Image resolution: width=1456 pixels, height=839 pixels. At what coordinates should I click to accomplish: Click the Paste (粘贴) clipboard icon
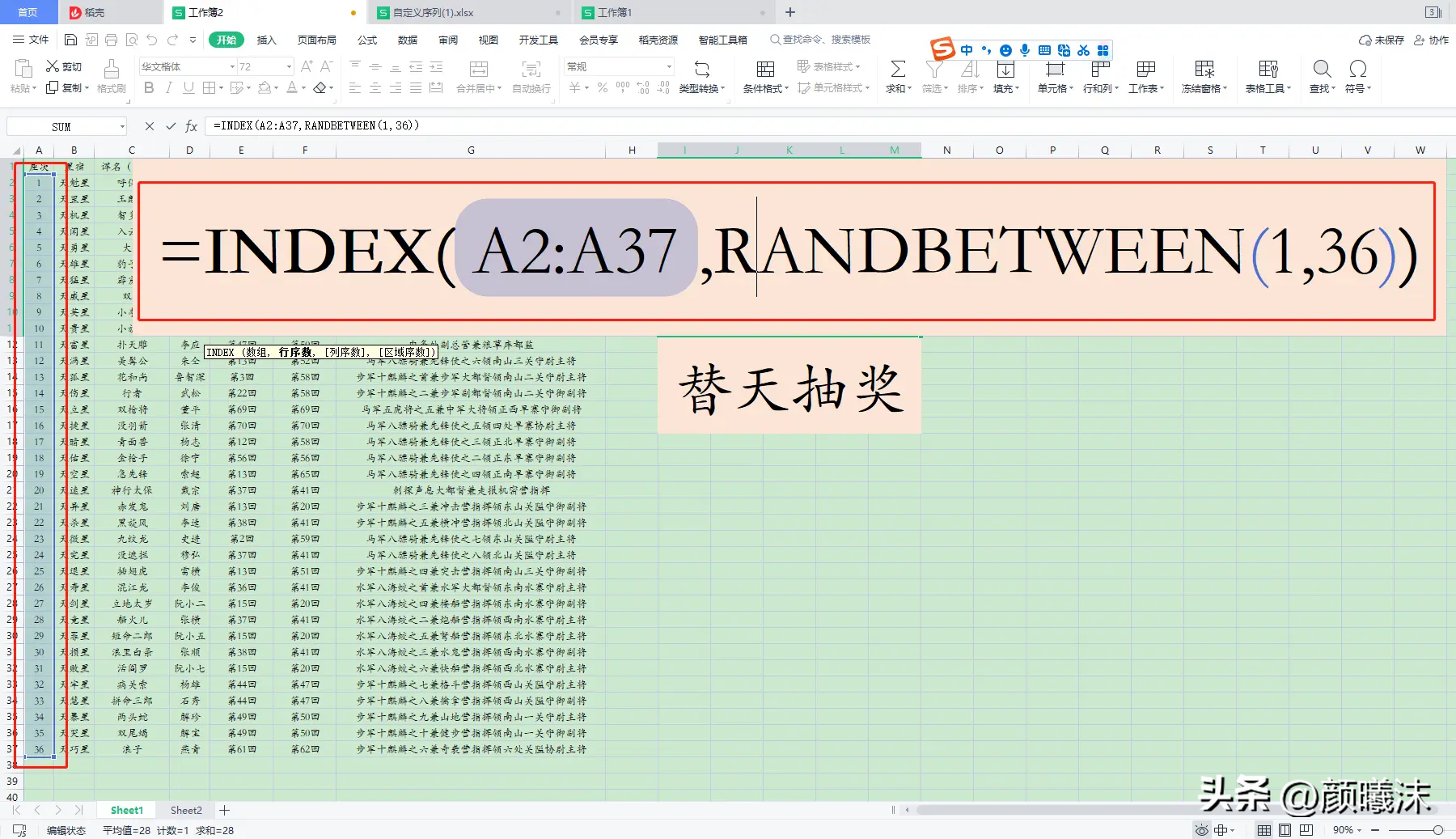point(23,68)
